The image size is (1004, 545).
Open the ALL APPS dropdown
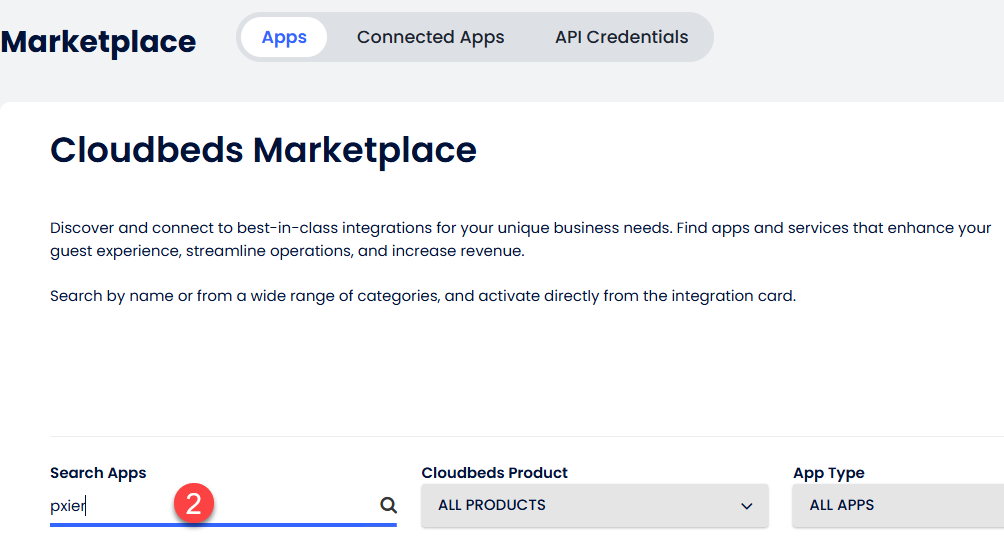point(897,506)
